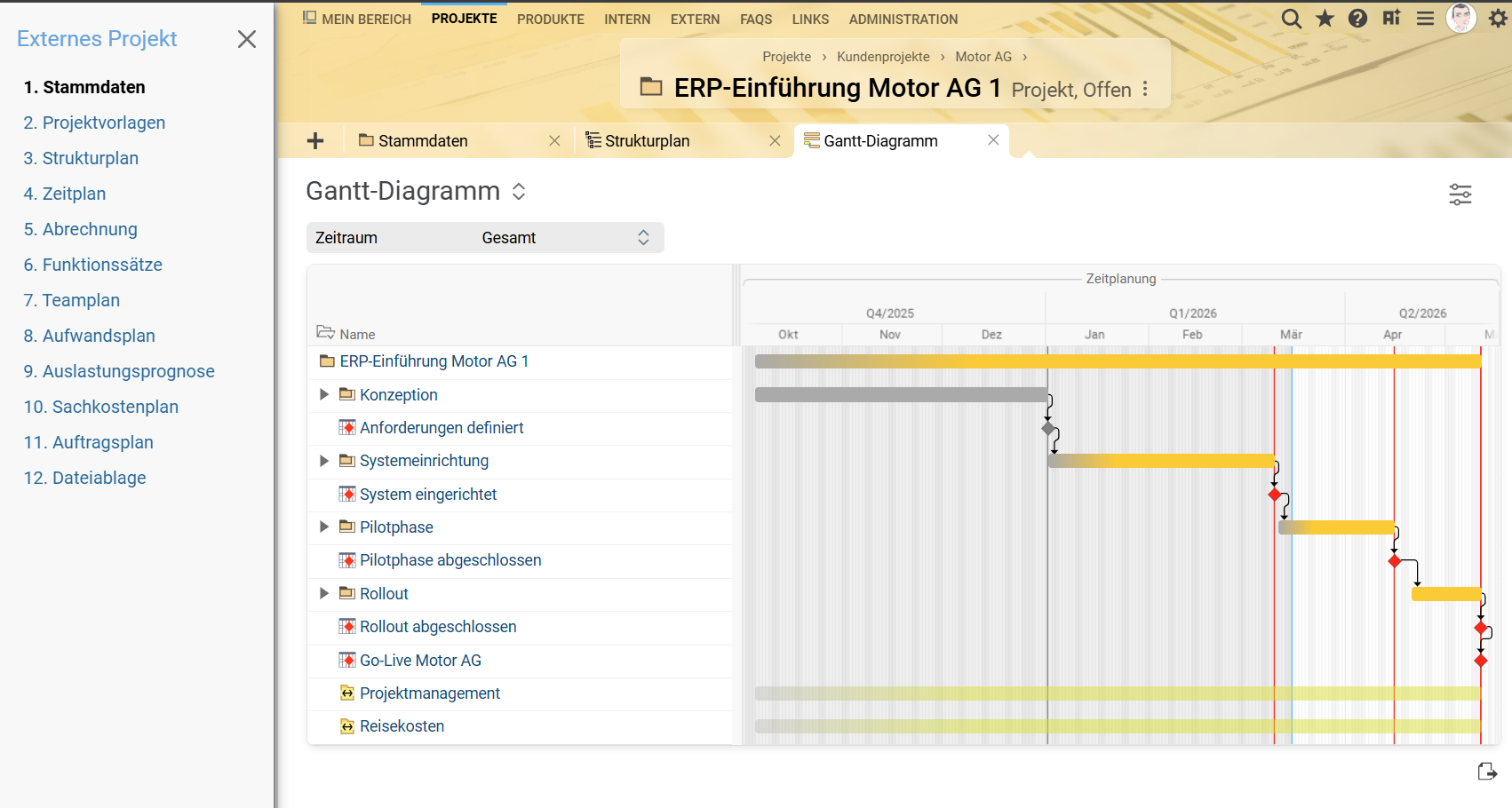Open favorites star icon

[1325, 19]
